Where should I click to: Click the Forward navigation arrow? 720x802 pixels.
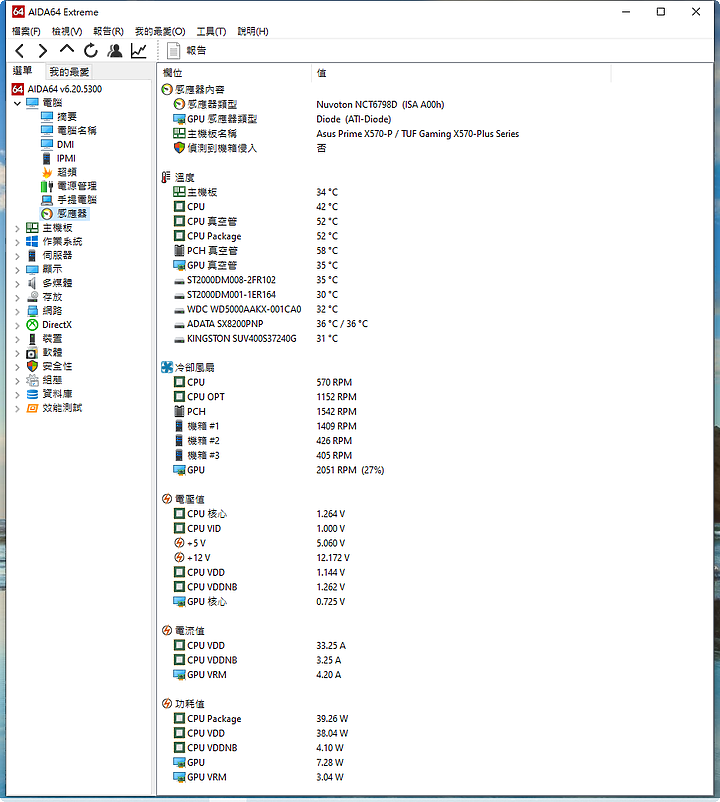click(x=43, y=51)
